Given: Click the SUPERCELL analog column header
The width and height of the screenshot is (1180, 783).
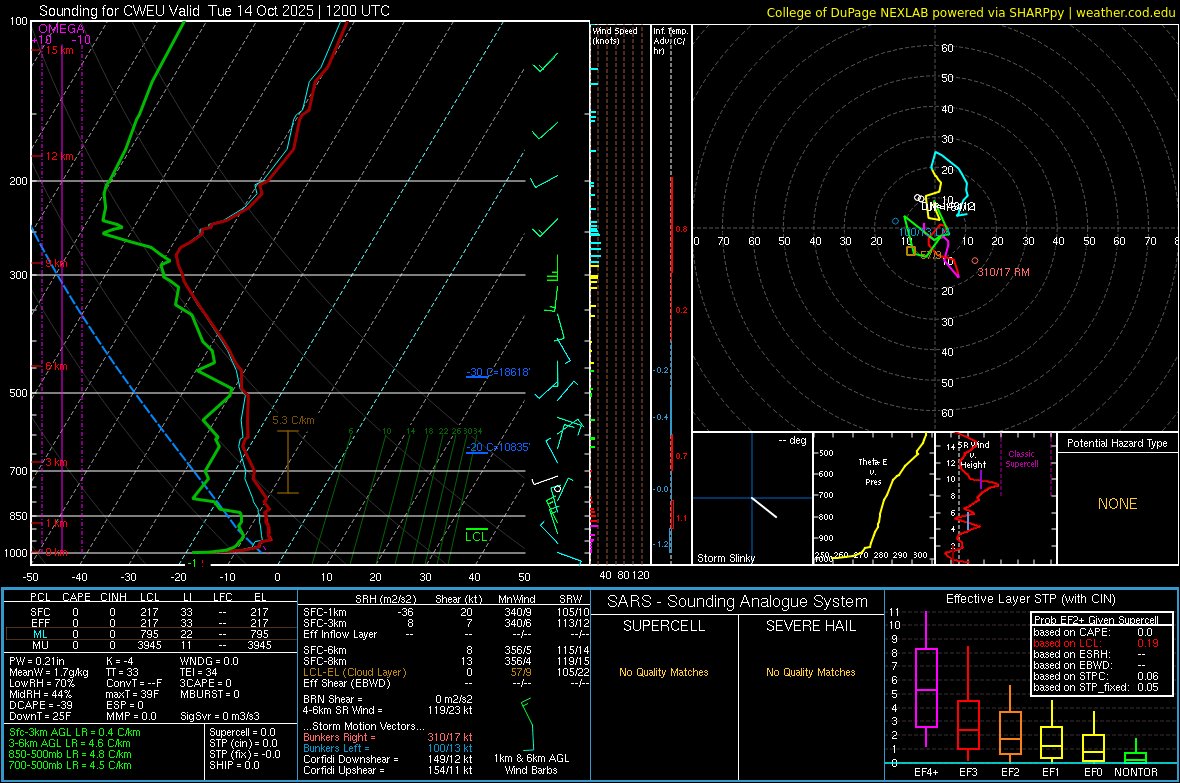Looking at the screenshot, I should click(664, 626).
